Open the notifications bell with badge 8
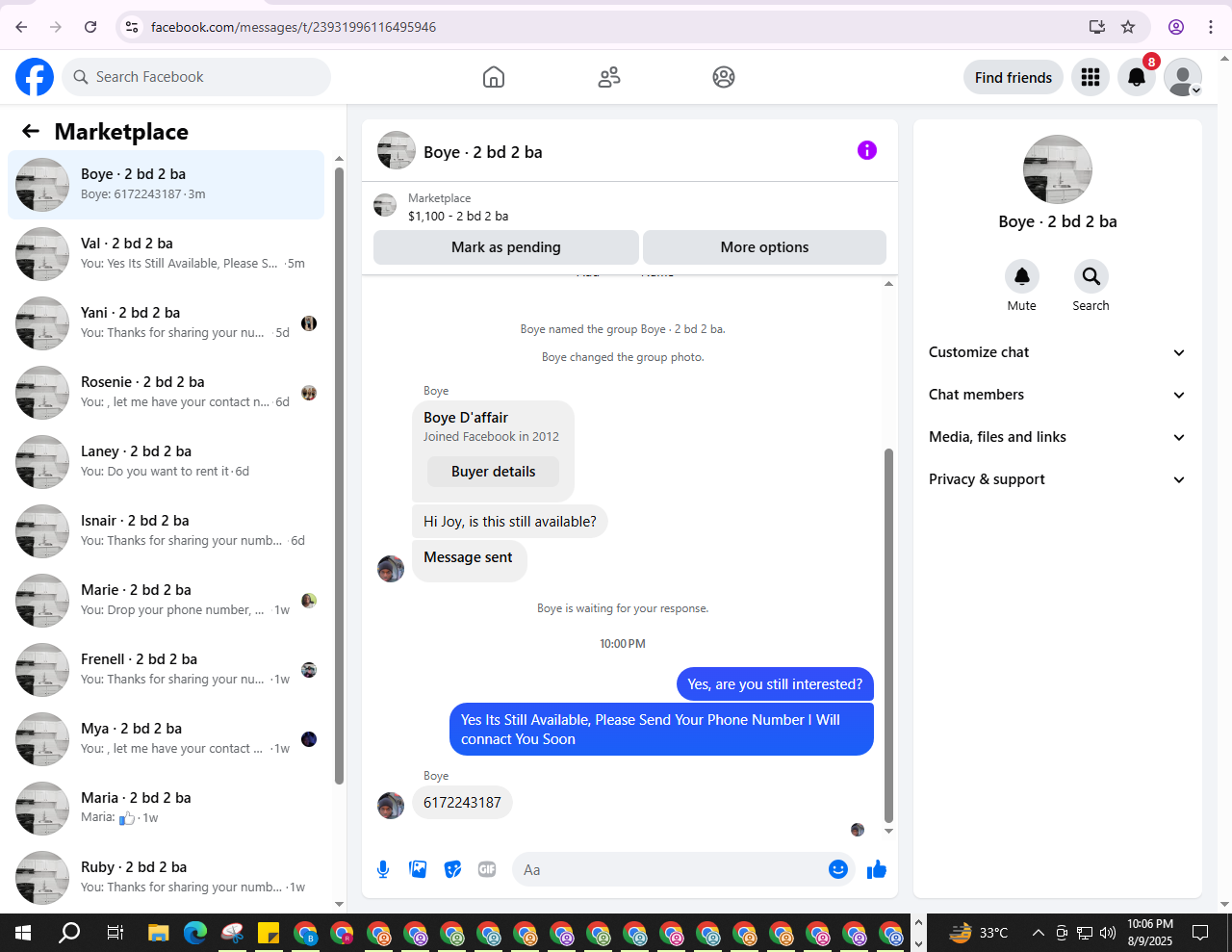 pos(1137,77)
